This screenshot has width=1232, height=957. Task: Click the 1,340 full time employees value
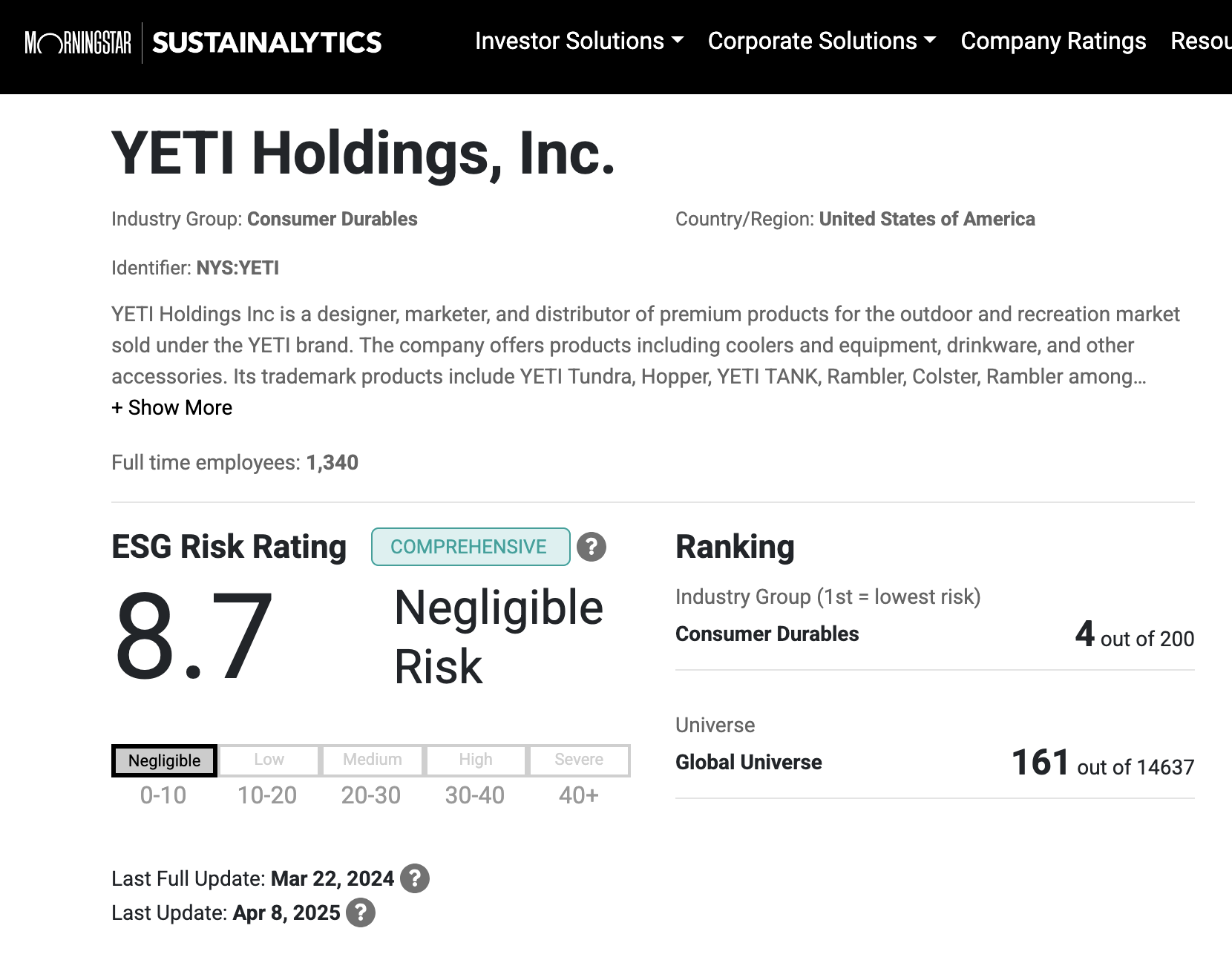(x=332, y=462)
